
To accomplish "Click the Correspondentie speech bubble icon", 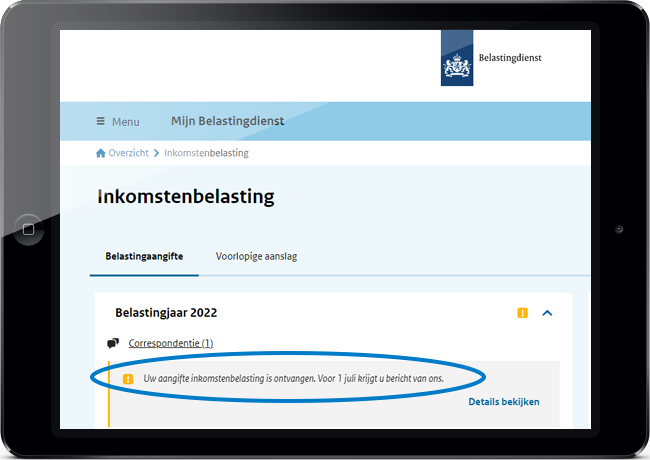I will [113, 344].
